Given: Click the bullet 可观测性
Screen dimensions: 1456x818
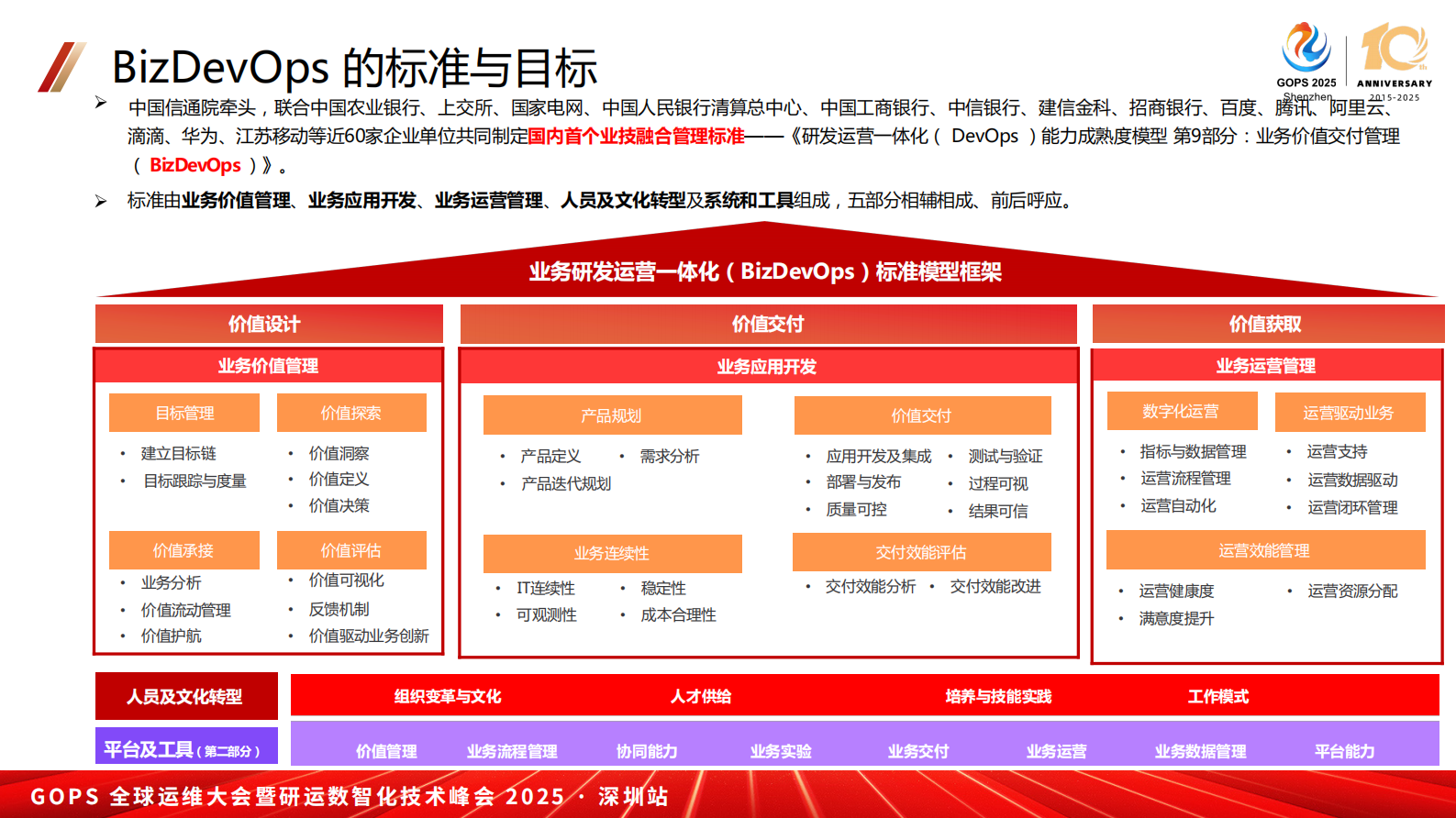Looking at the screenshot, I should point(547,614).
